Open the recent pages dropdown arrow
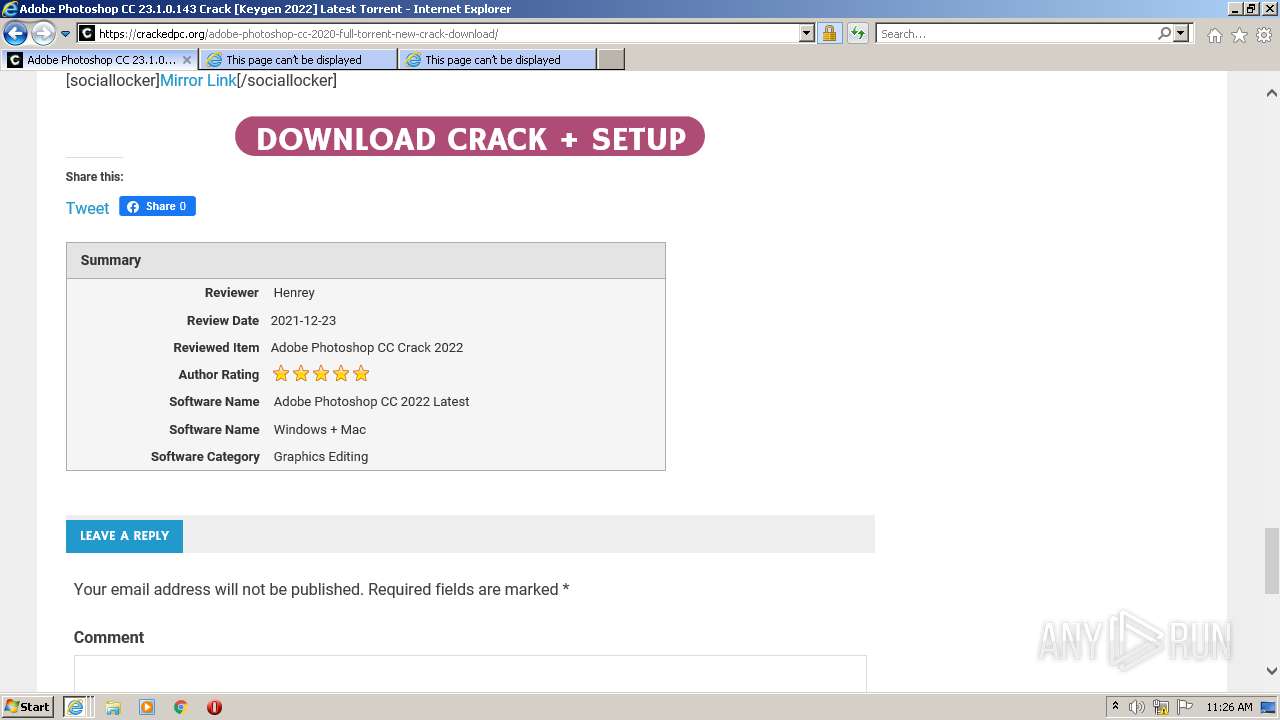 point(65,34)
